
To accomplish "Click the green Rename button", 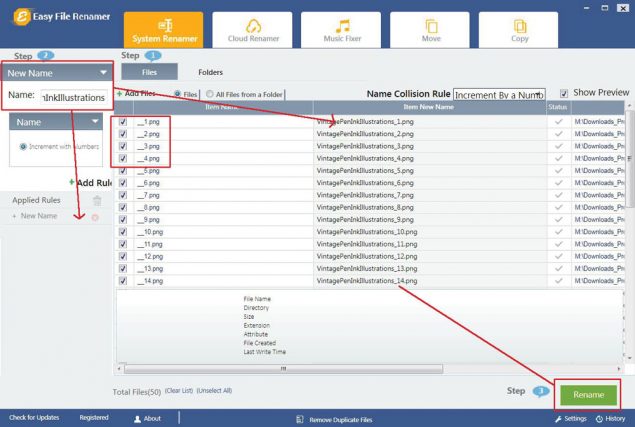I will pos(588,395).
